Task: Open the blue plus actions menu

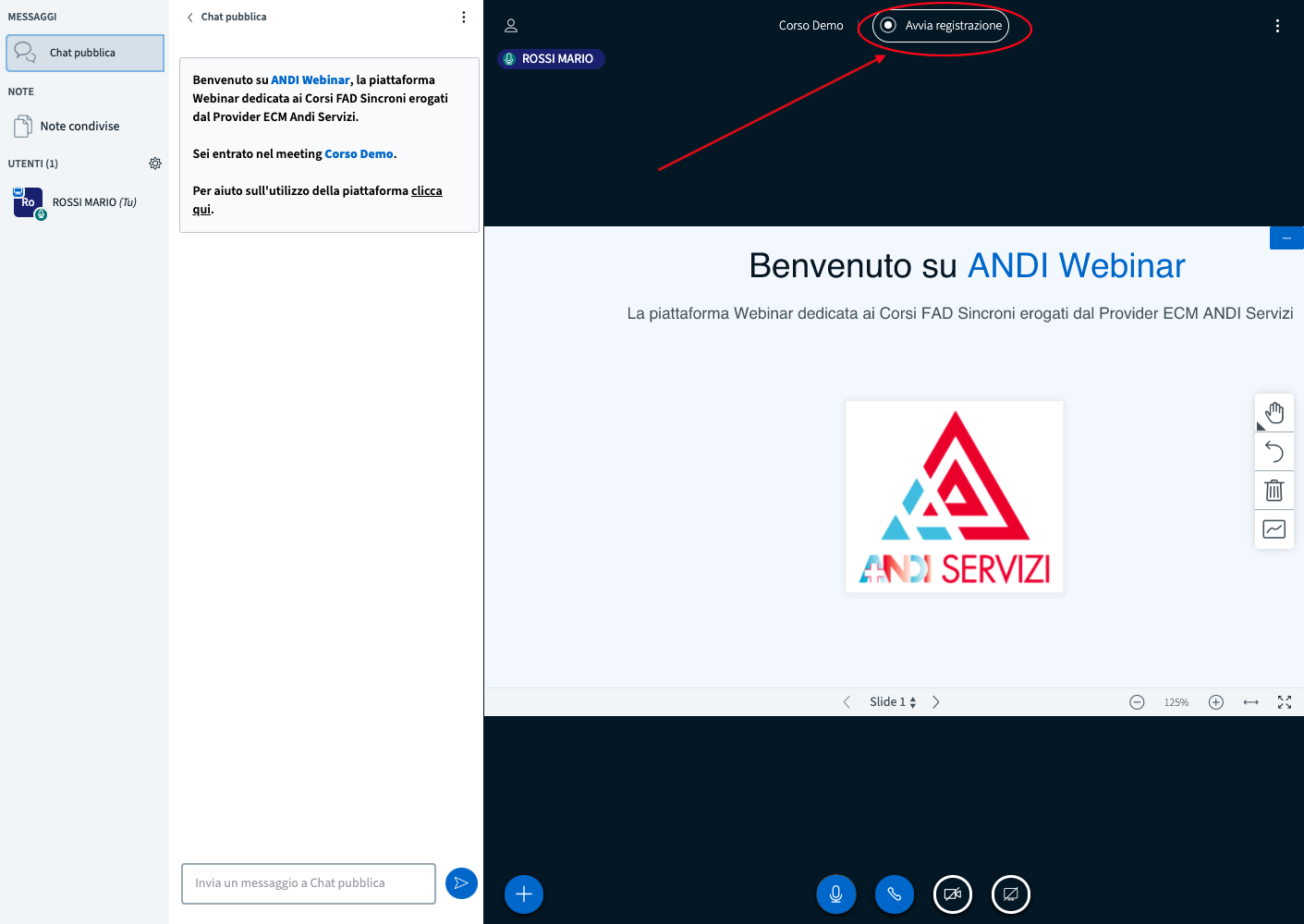Action: (x=524, y=894)
